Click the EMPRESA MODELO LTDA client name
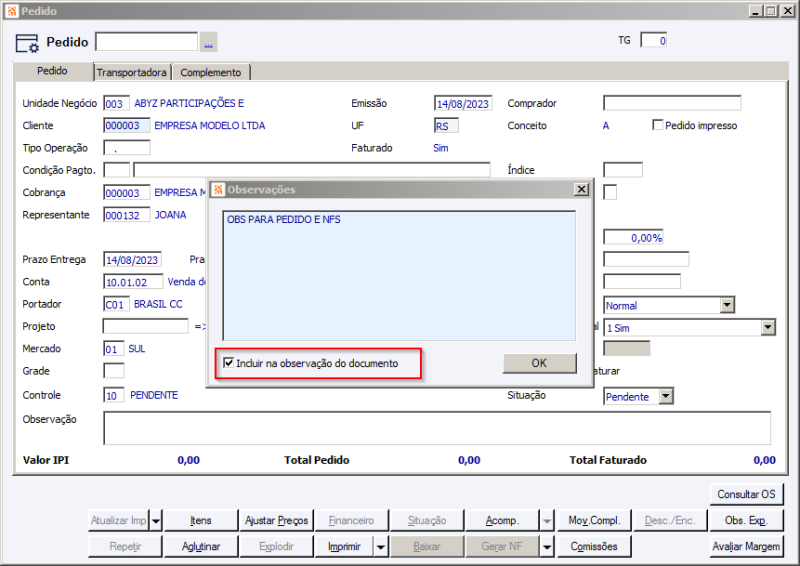Screen dimensions: 800x566 210,126
